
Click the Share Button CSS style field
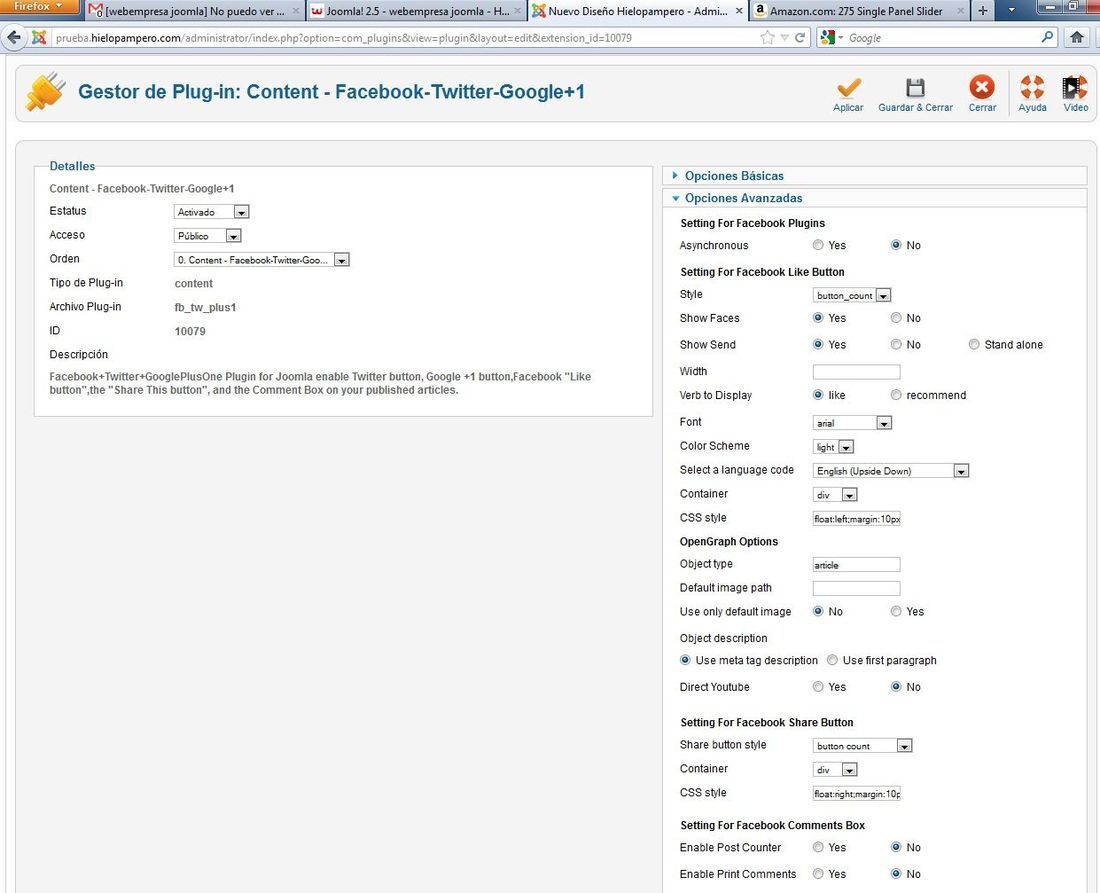point(856,794)
